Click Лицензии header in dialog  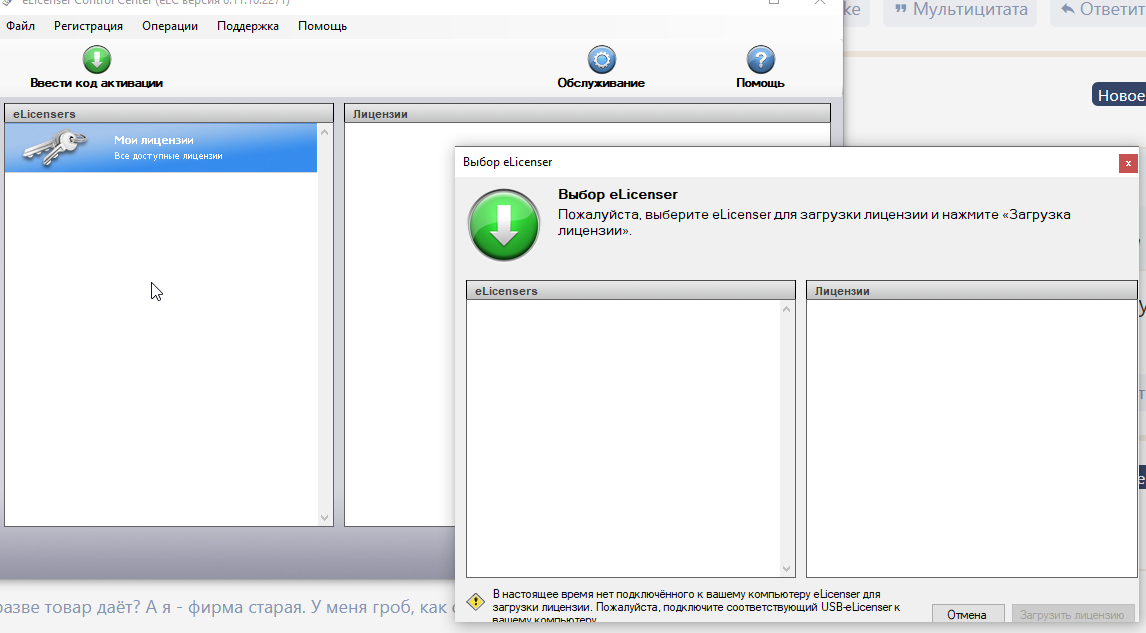pos(971,290)
